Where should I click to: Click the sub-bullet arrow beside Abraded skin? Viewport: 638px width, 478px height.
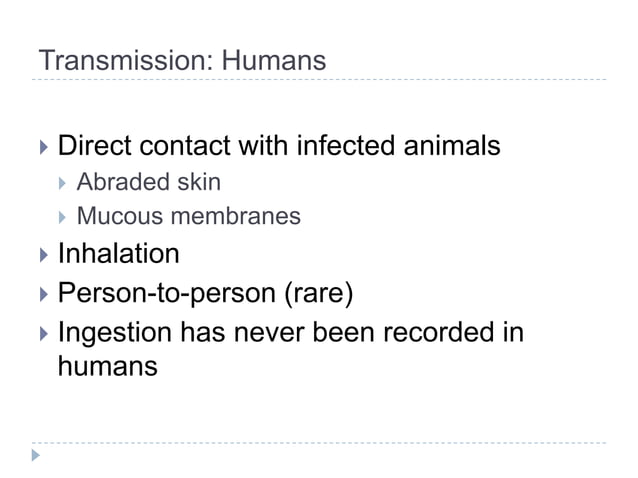63,184
